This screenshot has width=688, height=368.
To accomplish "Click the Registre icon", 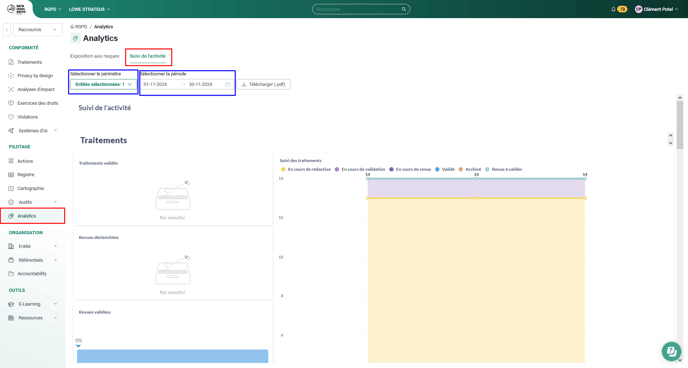I will tap(11, 175).
